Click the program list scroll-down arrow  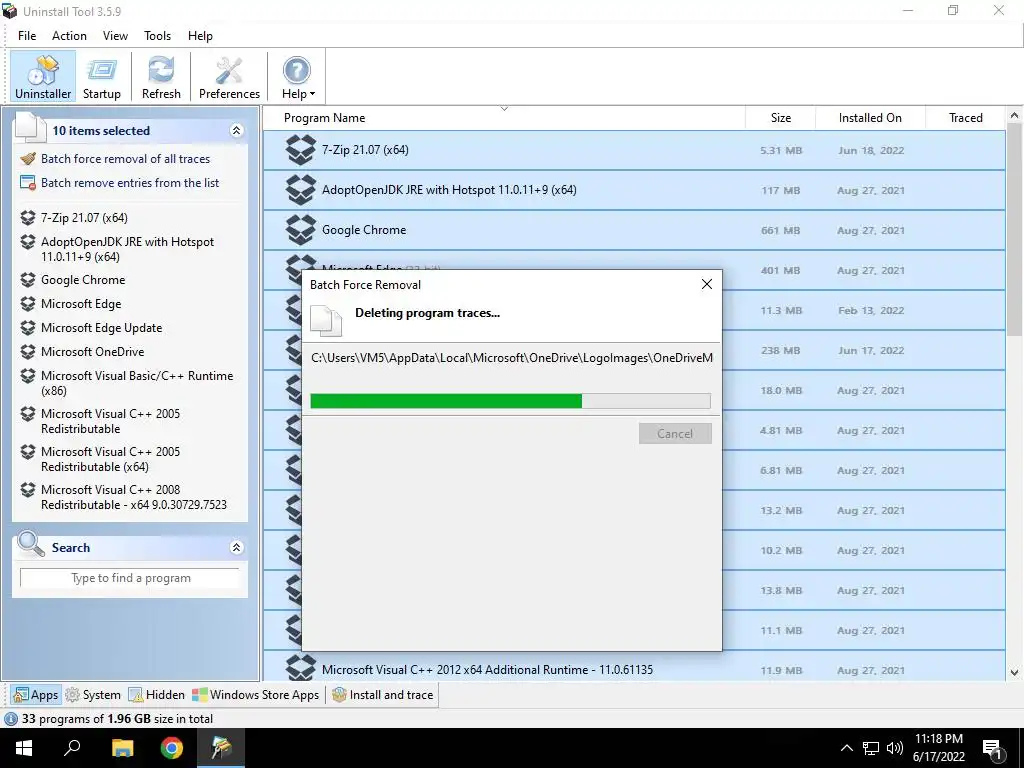point(1014,672)
